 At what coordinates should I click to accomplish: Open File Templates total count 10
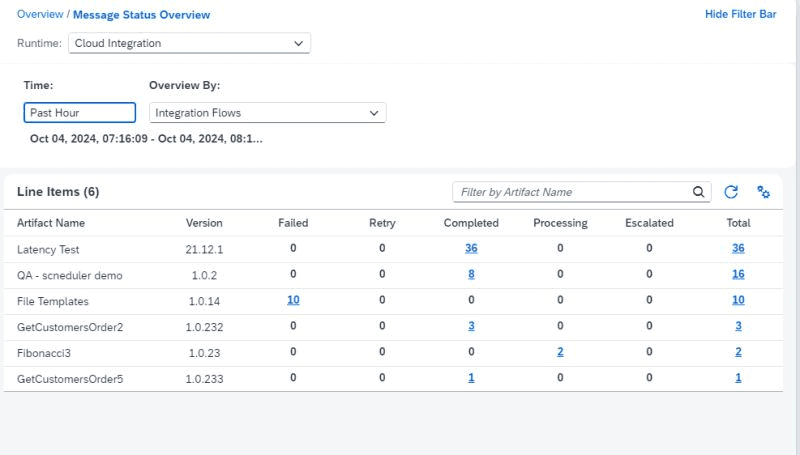coord(738,300)
